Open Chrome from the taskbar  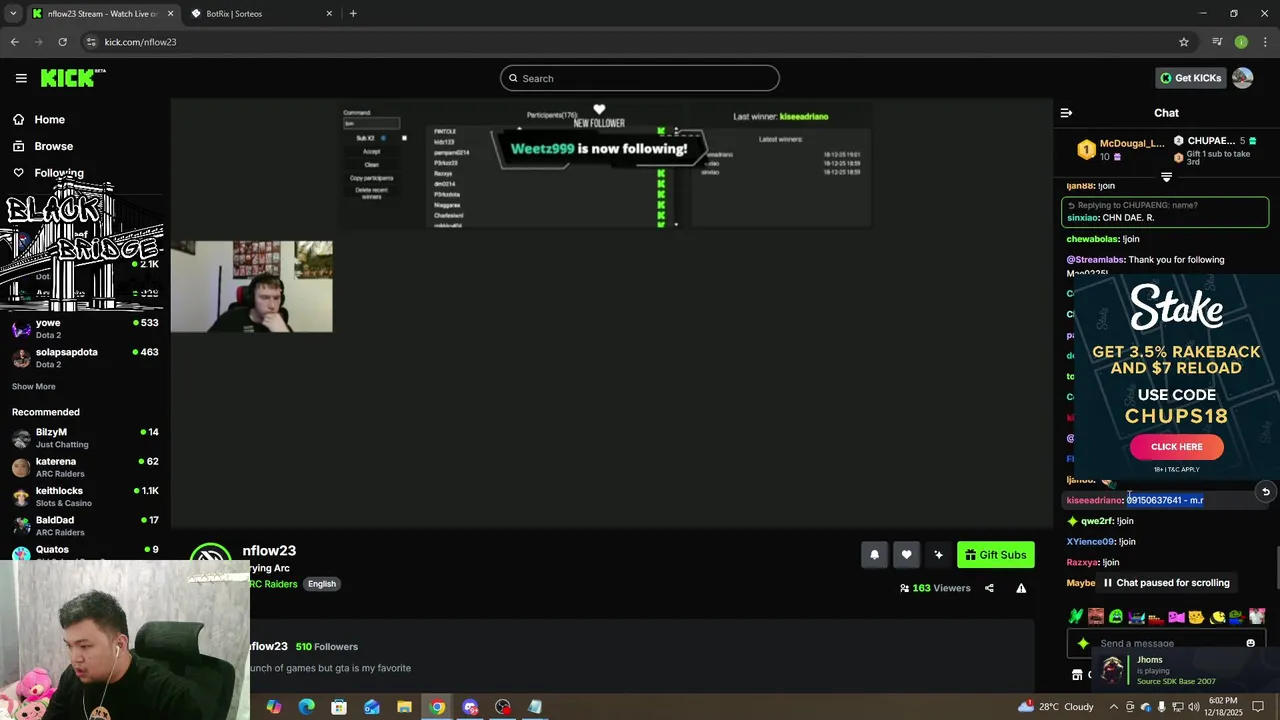click(437, 707)
